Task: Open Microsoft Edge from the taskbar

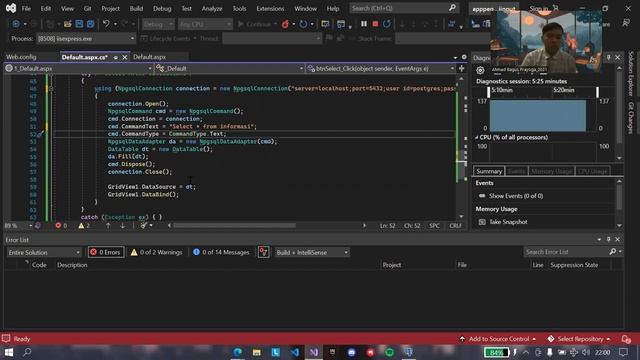Action: tap(237, 352)
